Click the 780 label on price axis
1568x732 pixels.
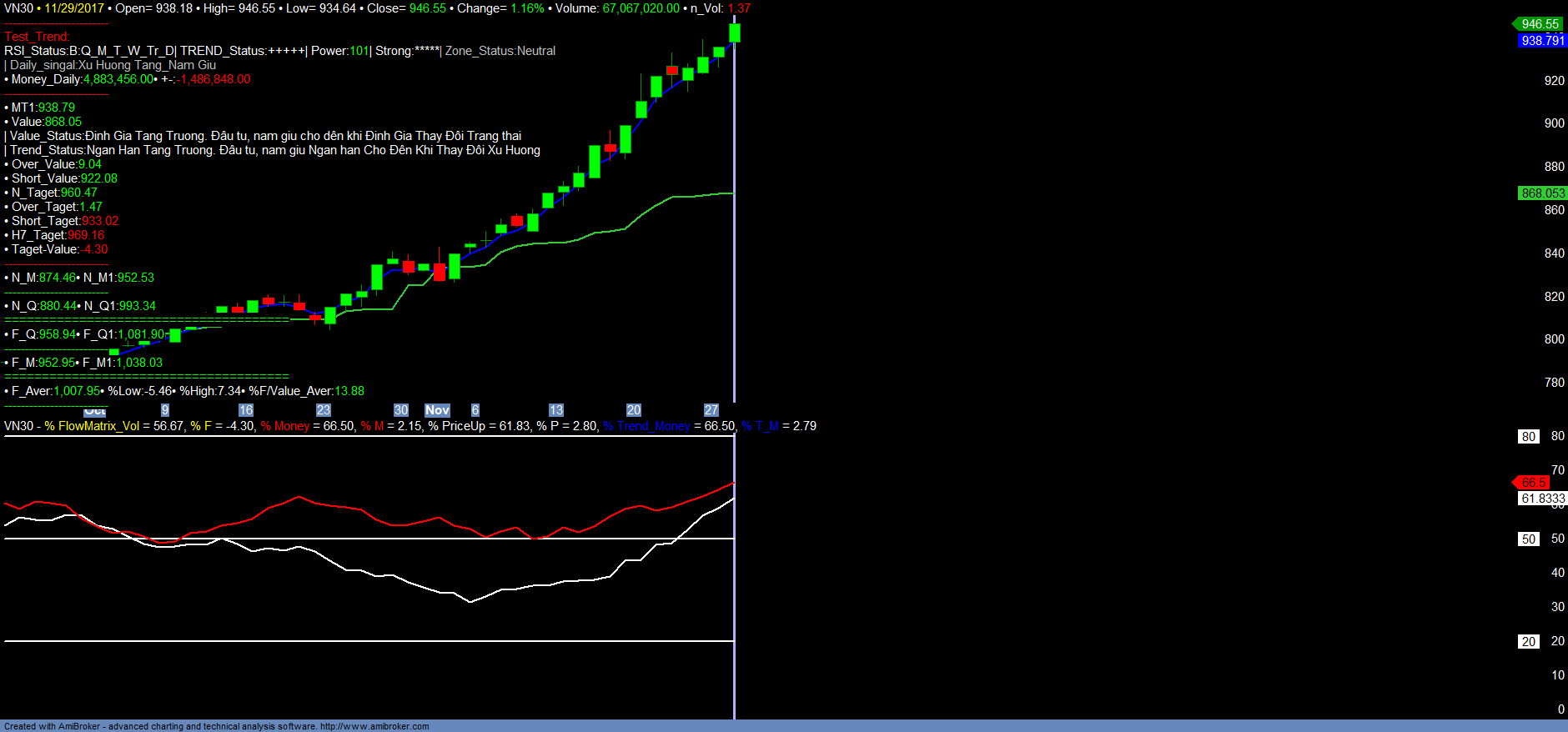[x=1554, y=383]
